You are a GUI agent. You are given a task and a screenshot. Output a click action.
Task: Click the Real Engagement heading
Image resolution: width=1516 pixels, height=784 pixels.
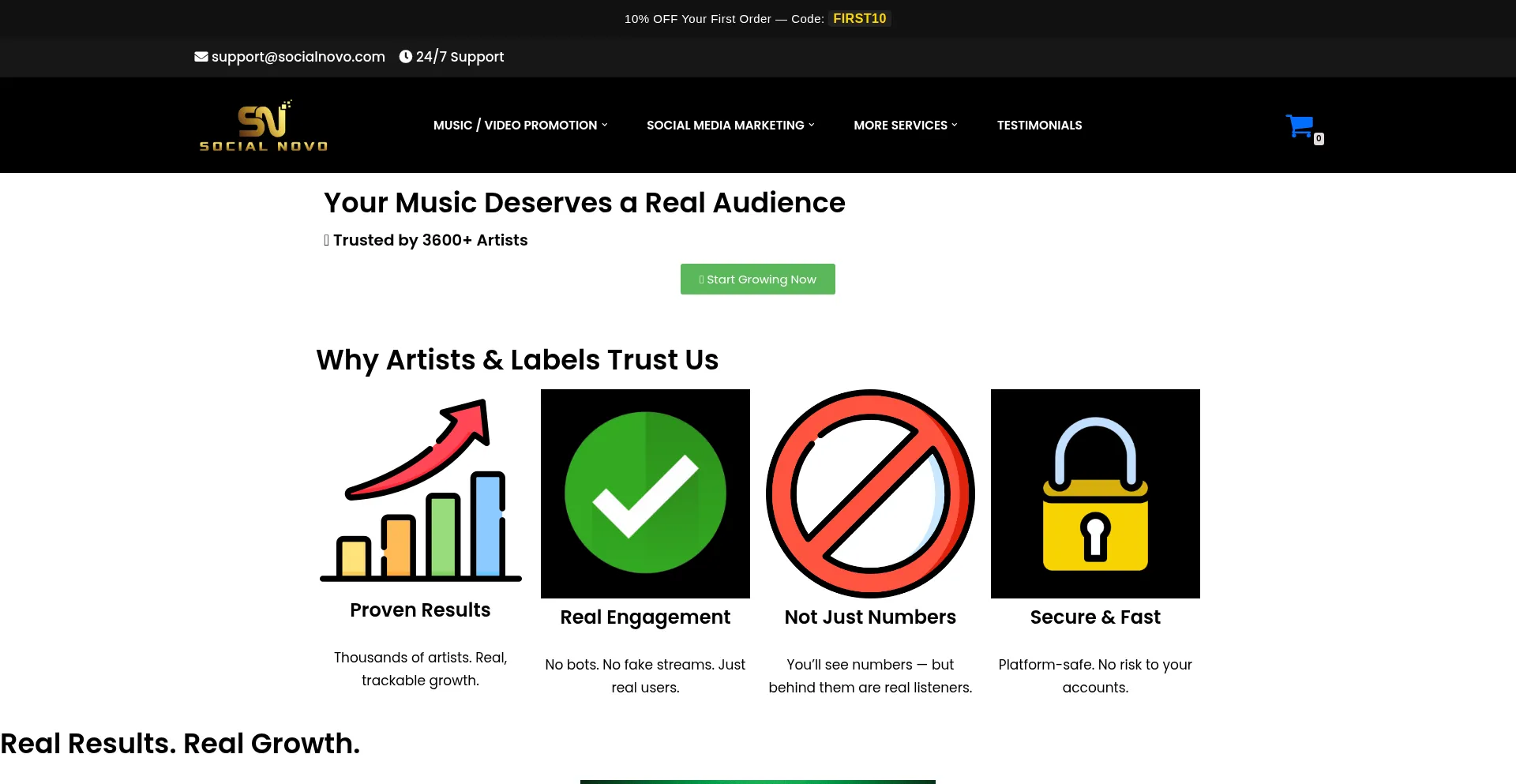tap(645, 617)
